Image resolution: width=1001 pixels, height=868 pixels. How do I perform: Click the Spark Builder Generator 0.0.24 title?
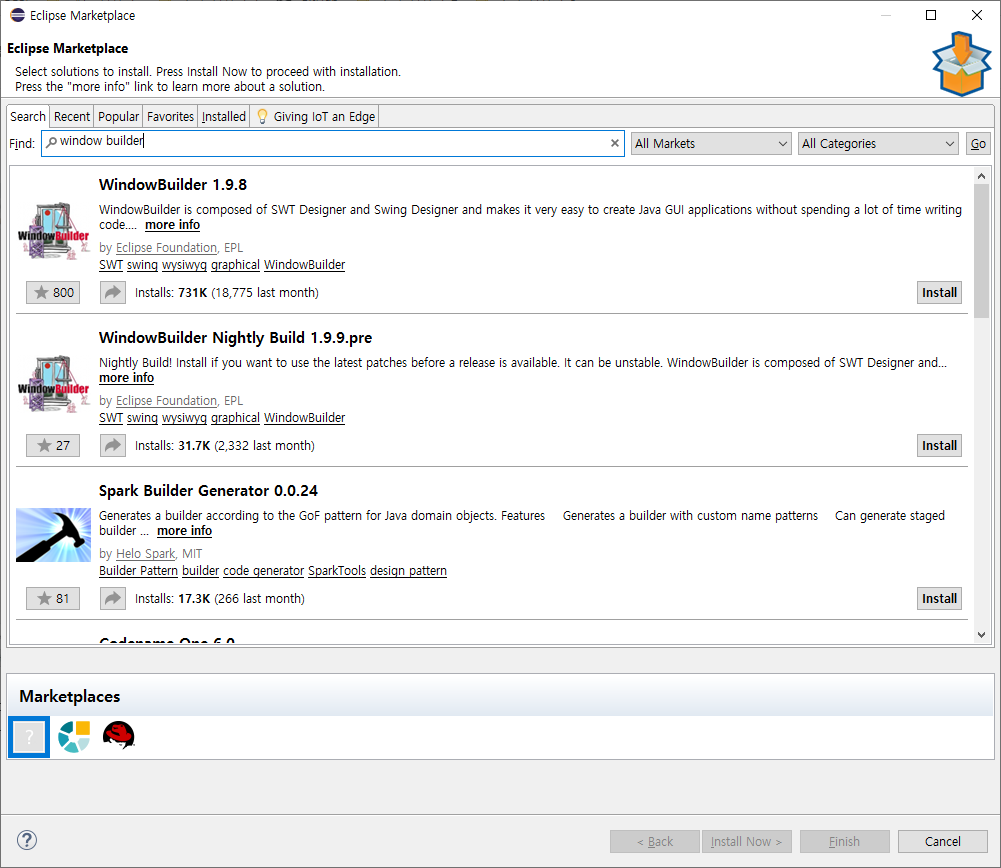pyautogui.click(x=208, y=491)
